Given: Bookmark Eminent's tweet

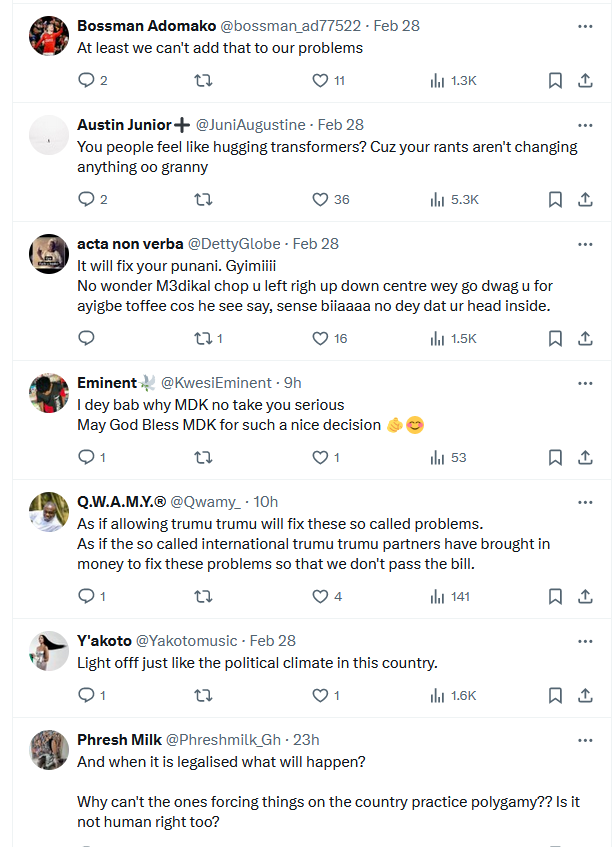Looking at the screenshot, I should 555,457.
